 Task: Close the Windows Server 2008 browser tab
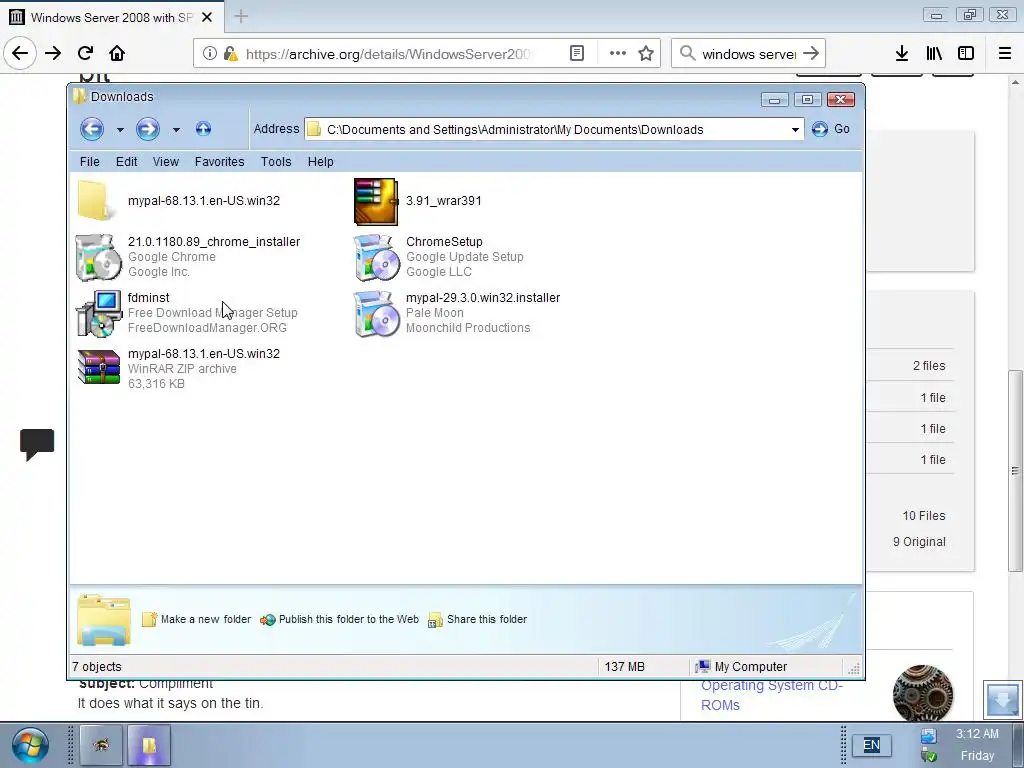point(207,18)
